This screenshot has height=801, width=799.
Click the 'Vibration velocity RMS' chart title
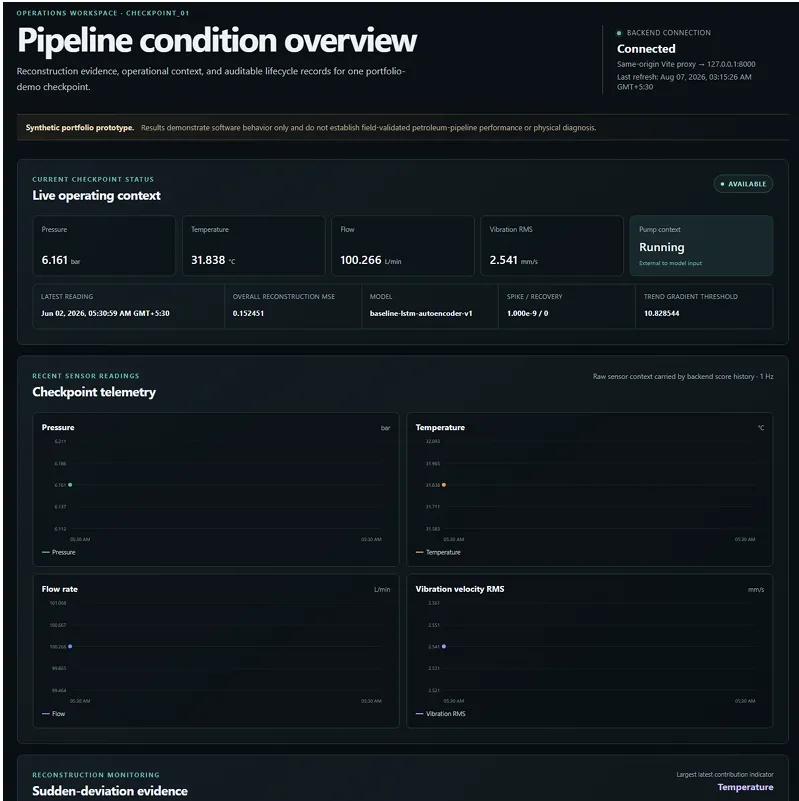click(460, 589)
